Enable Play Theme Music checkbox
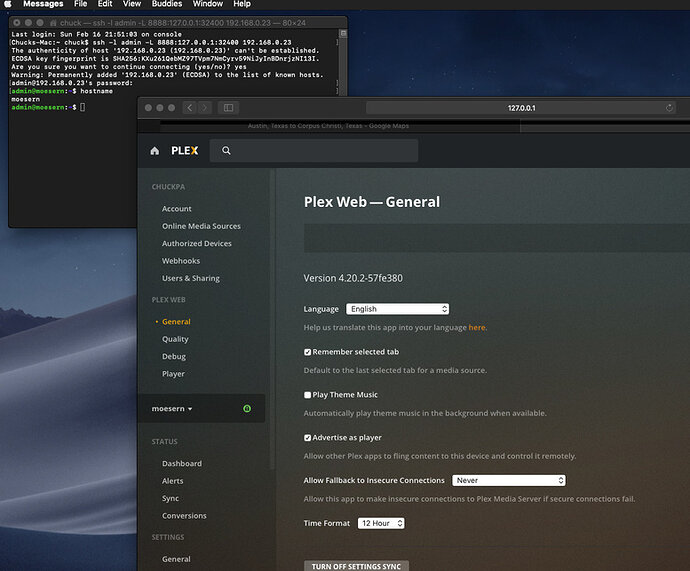690x571 pixels. point(307,395)
